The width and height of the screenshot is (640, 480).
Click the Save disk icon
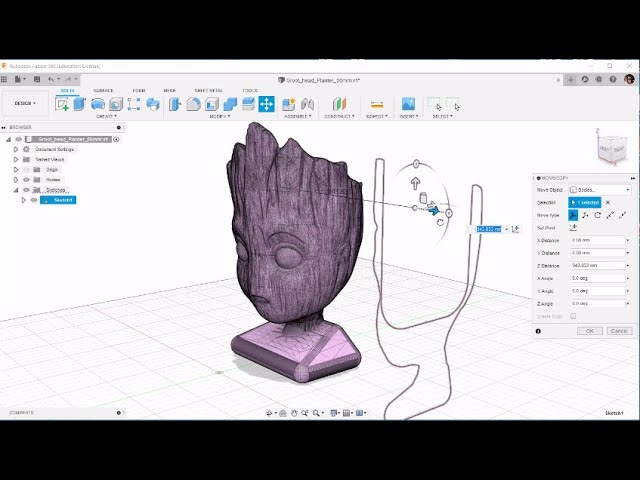(37, 79)
